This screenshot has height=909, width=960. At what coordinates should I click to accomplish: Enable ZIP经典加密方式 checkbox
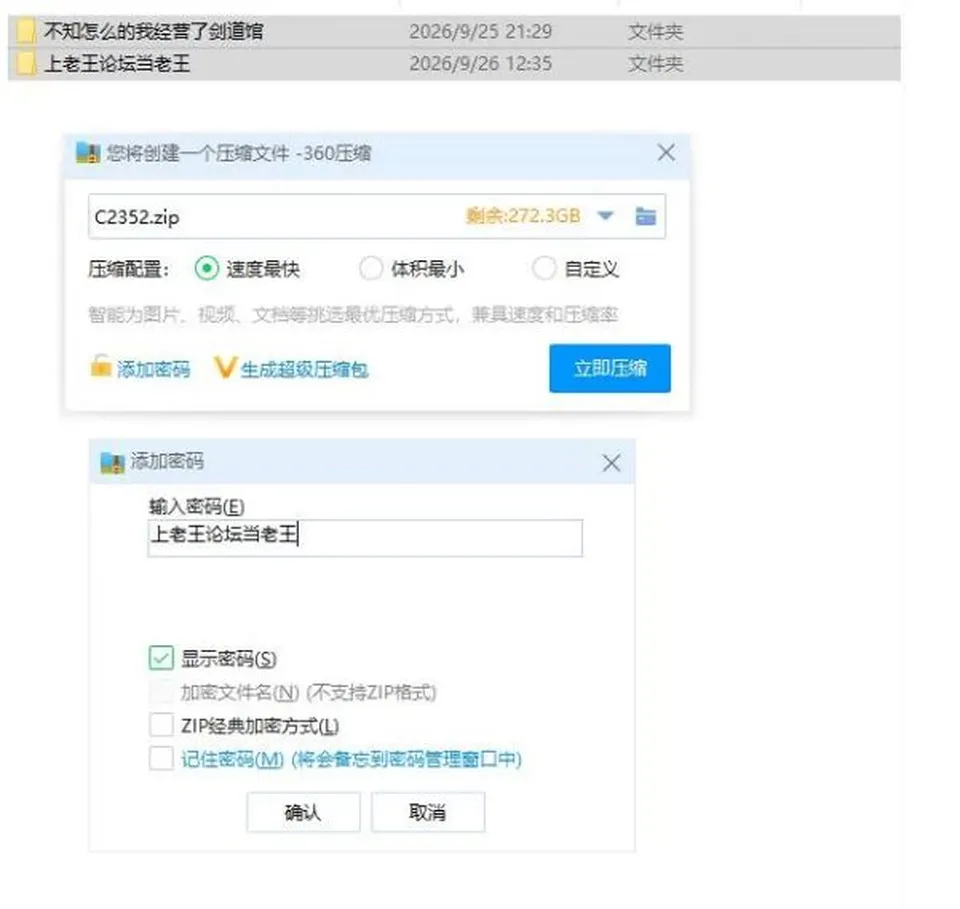161,725
